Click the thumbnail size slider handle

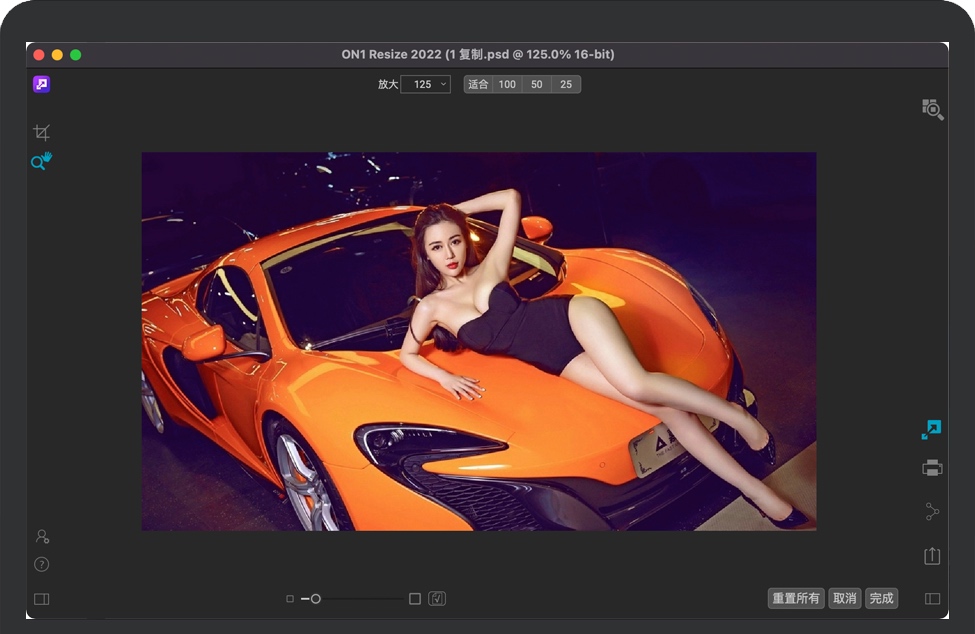pyautogui.click(x=316, y=599)
